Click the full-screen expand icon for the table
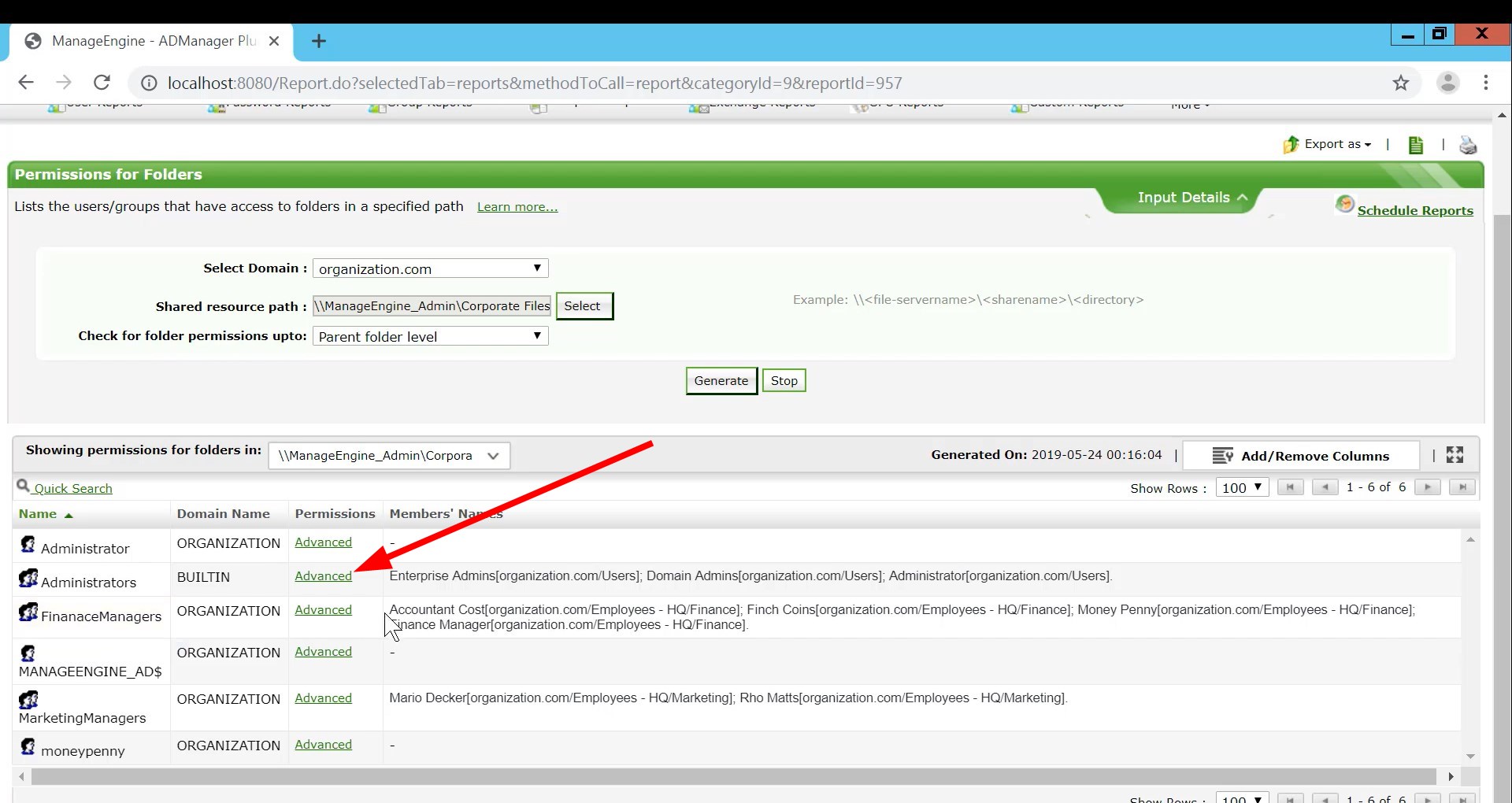 click(1455, 455)
